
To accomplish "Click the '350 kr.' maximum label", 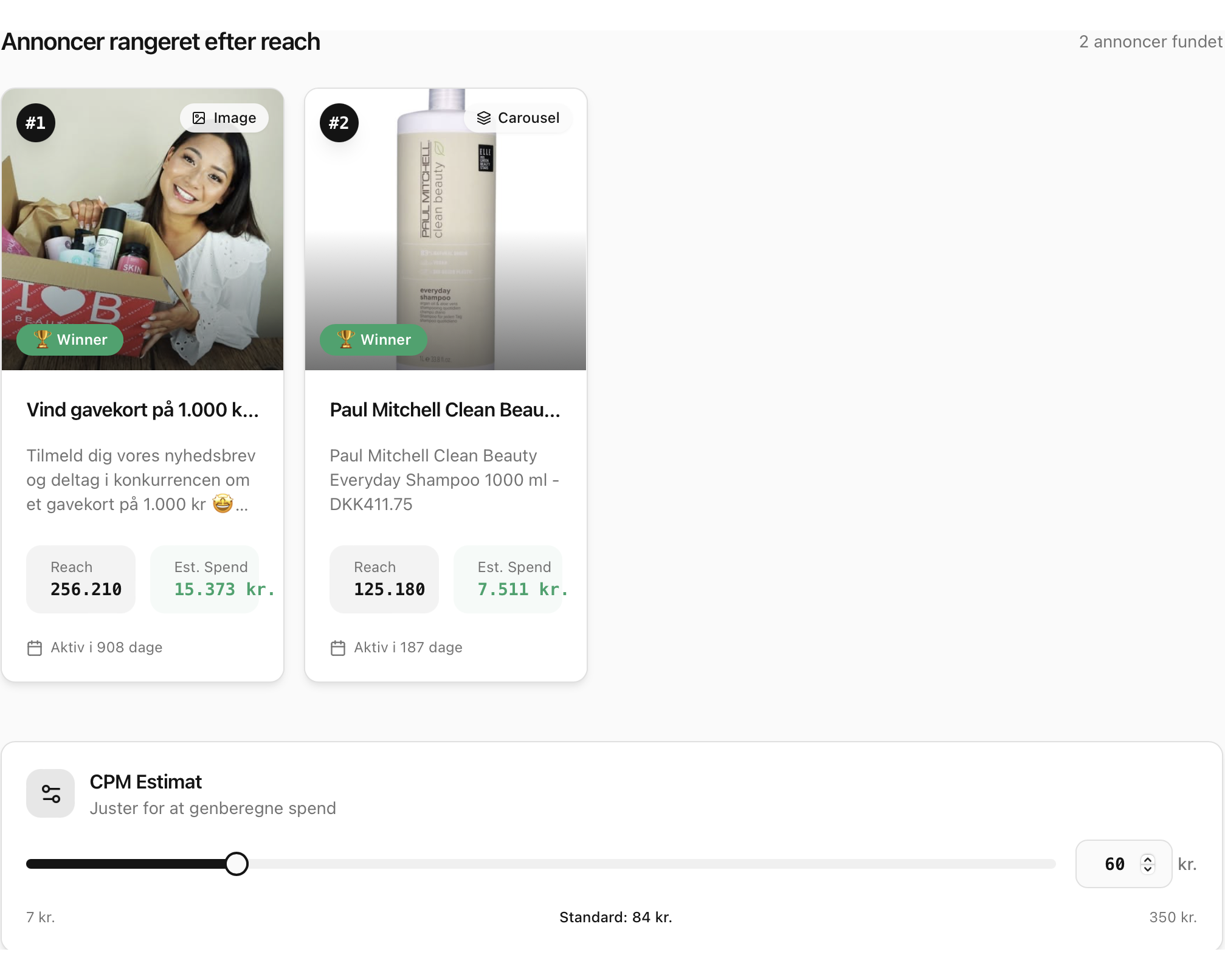I will (x=1173, y=917).
